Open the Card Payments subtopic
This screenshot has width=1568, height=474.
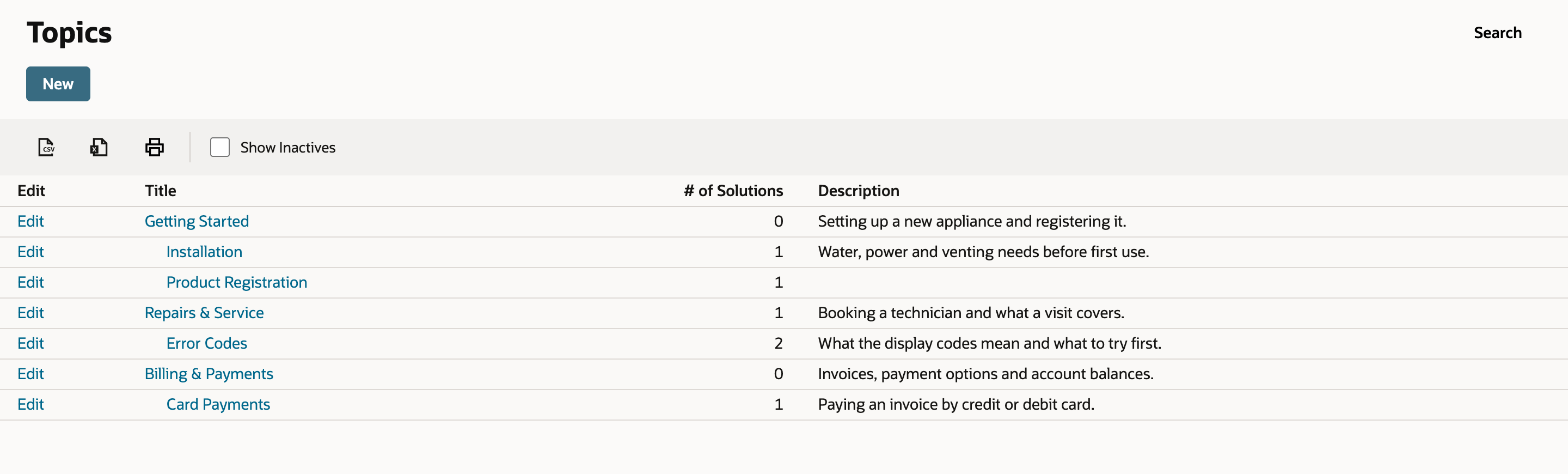[218, 404]
